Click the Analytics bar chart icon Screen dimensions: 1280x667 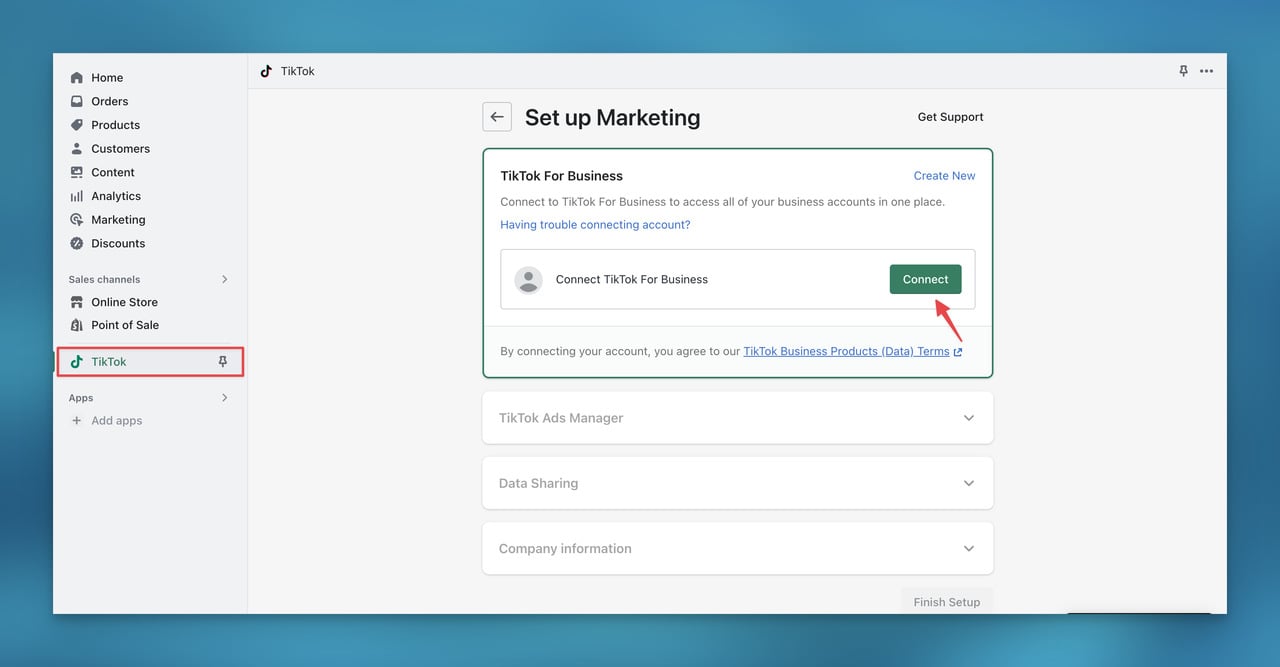(77, 196)
